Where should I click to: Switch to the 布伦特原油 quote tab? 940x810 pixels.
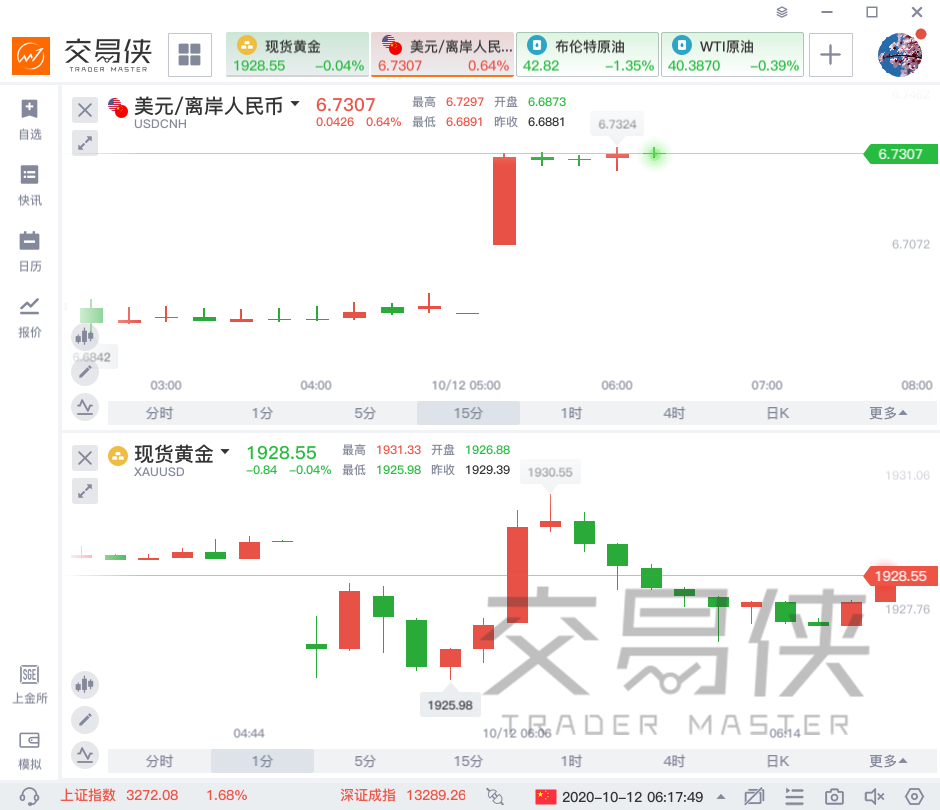pos(588,55)
